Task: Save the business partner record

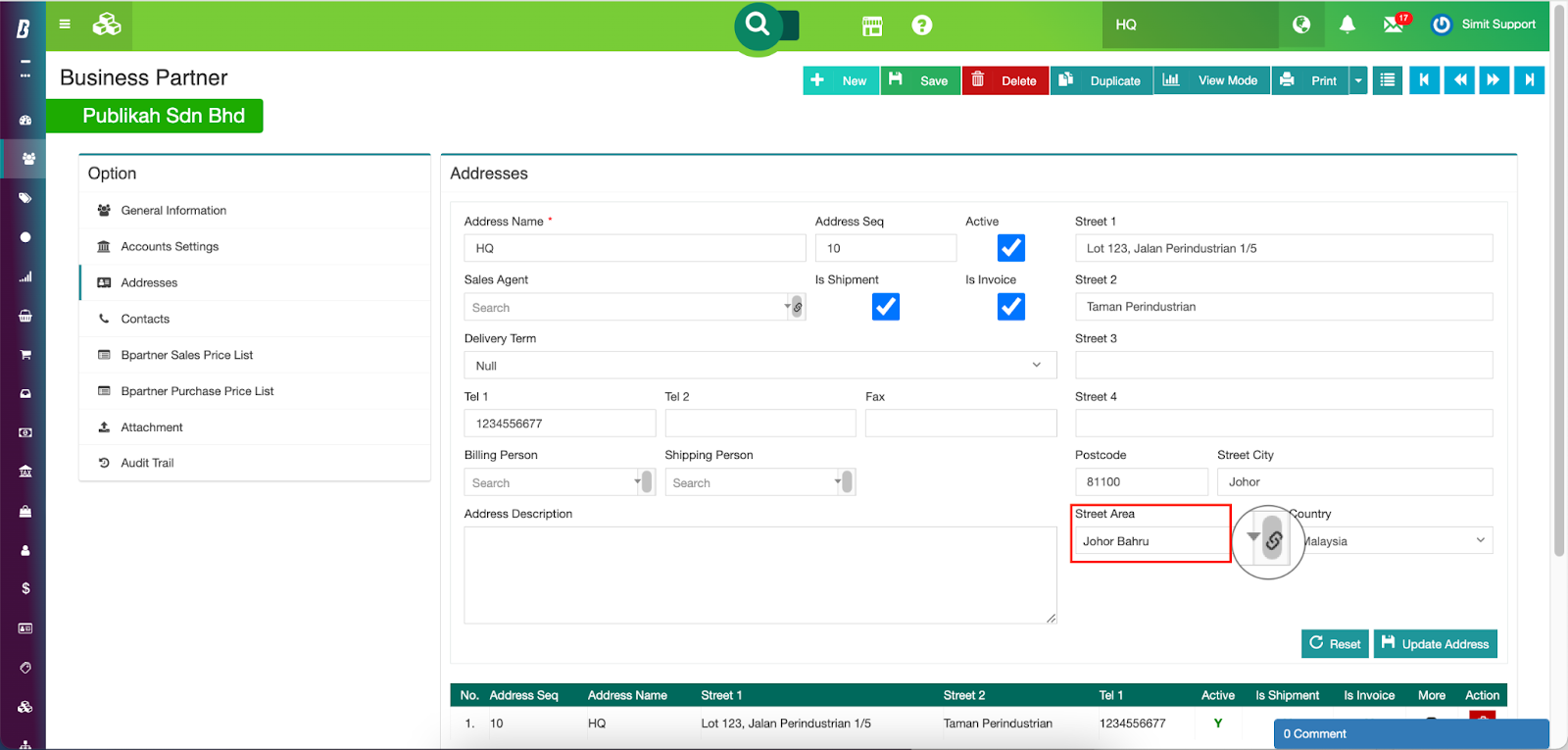Action: coord(920,80)
